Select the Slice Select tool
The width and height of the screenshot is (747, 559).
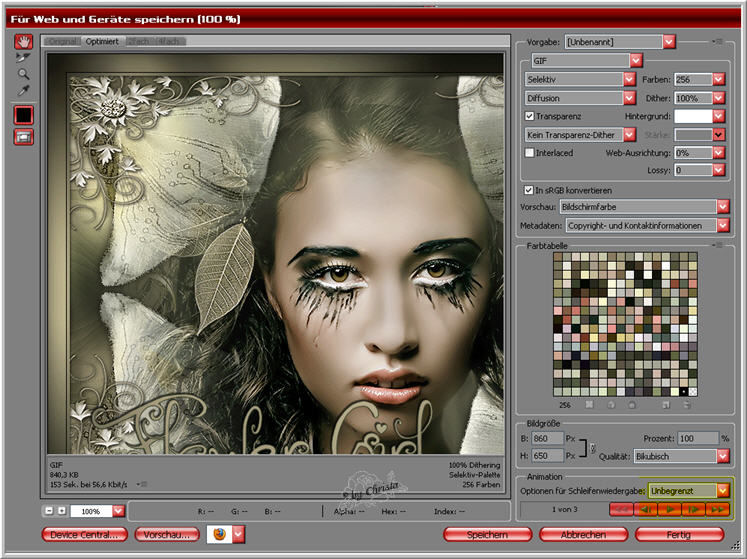click(23, 58)
